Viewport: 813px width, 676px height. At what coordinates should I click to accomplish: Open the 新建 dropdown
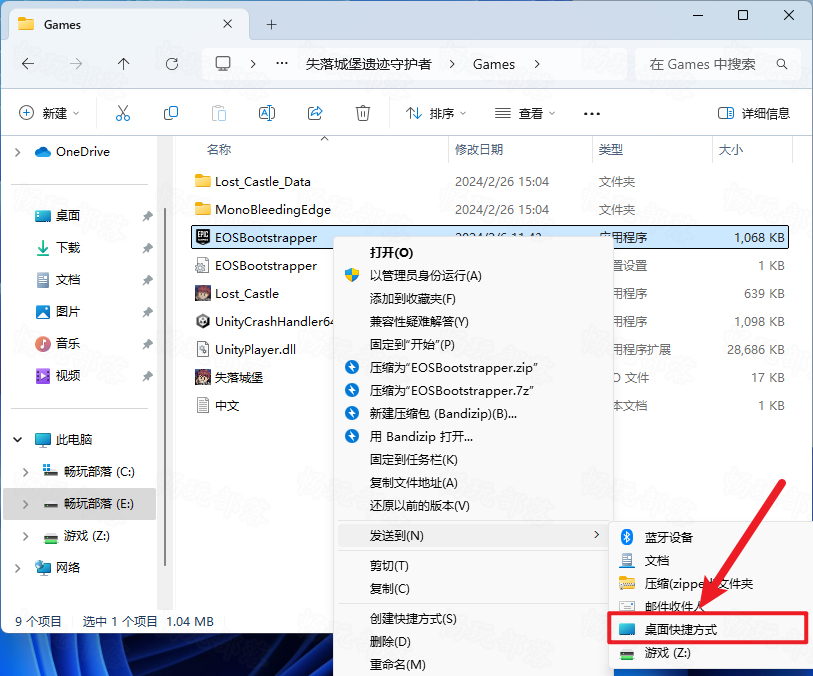pyautogui.click(x=49, y=113)
